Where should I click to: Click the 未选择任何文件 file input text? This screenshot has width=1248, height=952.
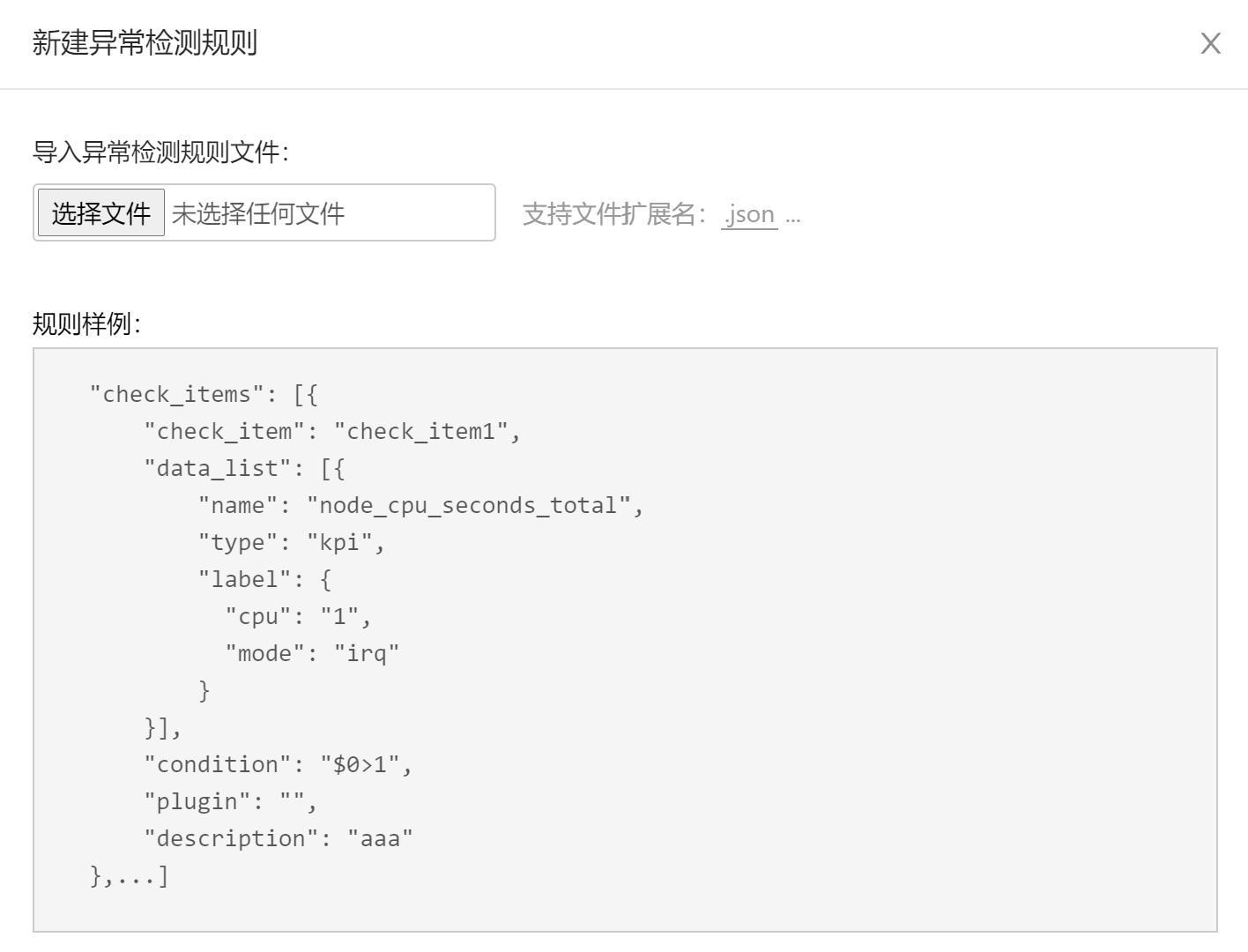(x=258, y=213)
